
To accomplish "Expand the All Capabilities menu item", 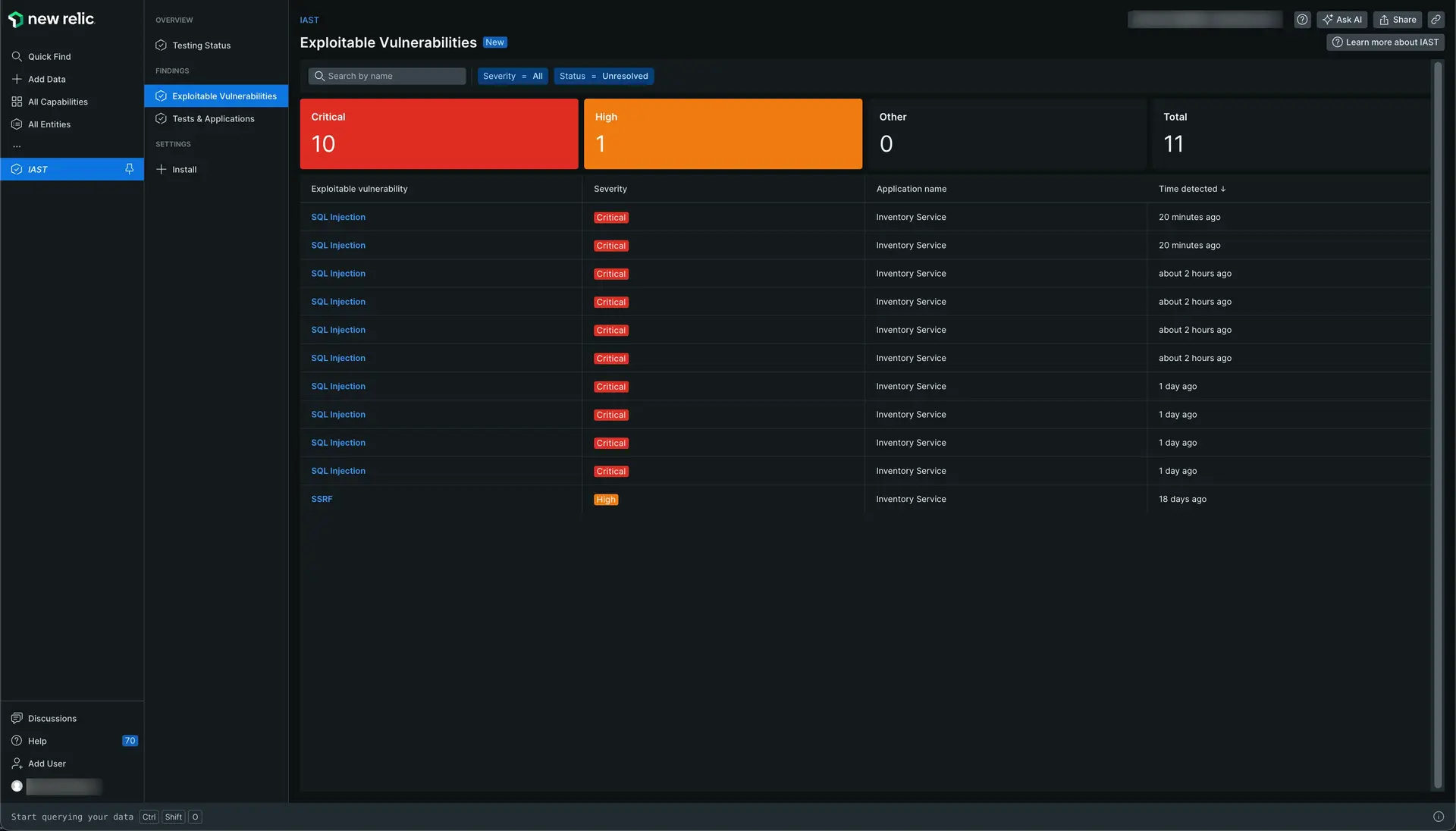I will click(x=57, y=101).
